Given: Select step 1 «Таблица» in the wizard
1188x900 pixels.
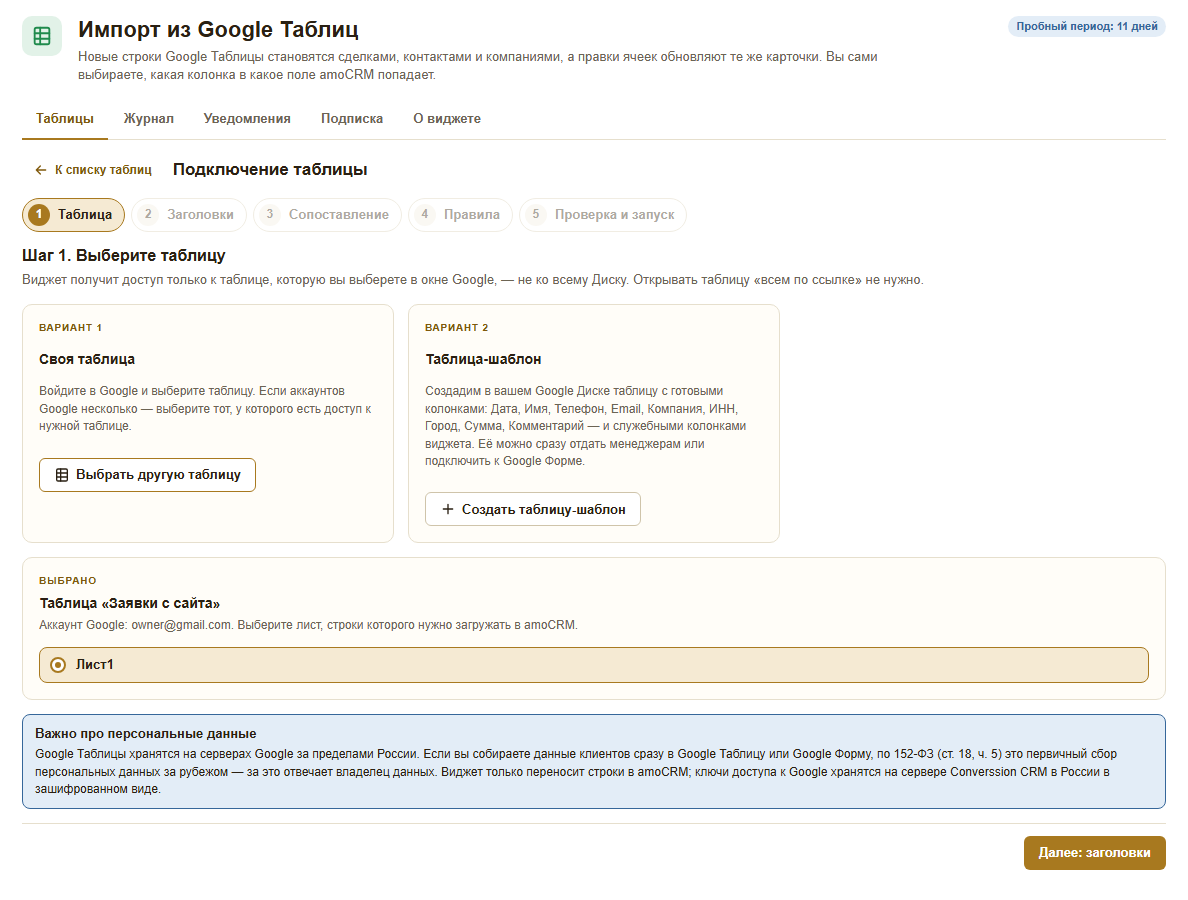Looking at the screenshot, I should tap(73, 215).
